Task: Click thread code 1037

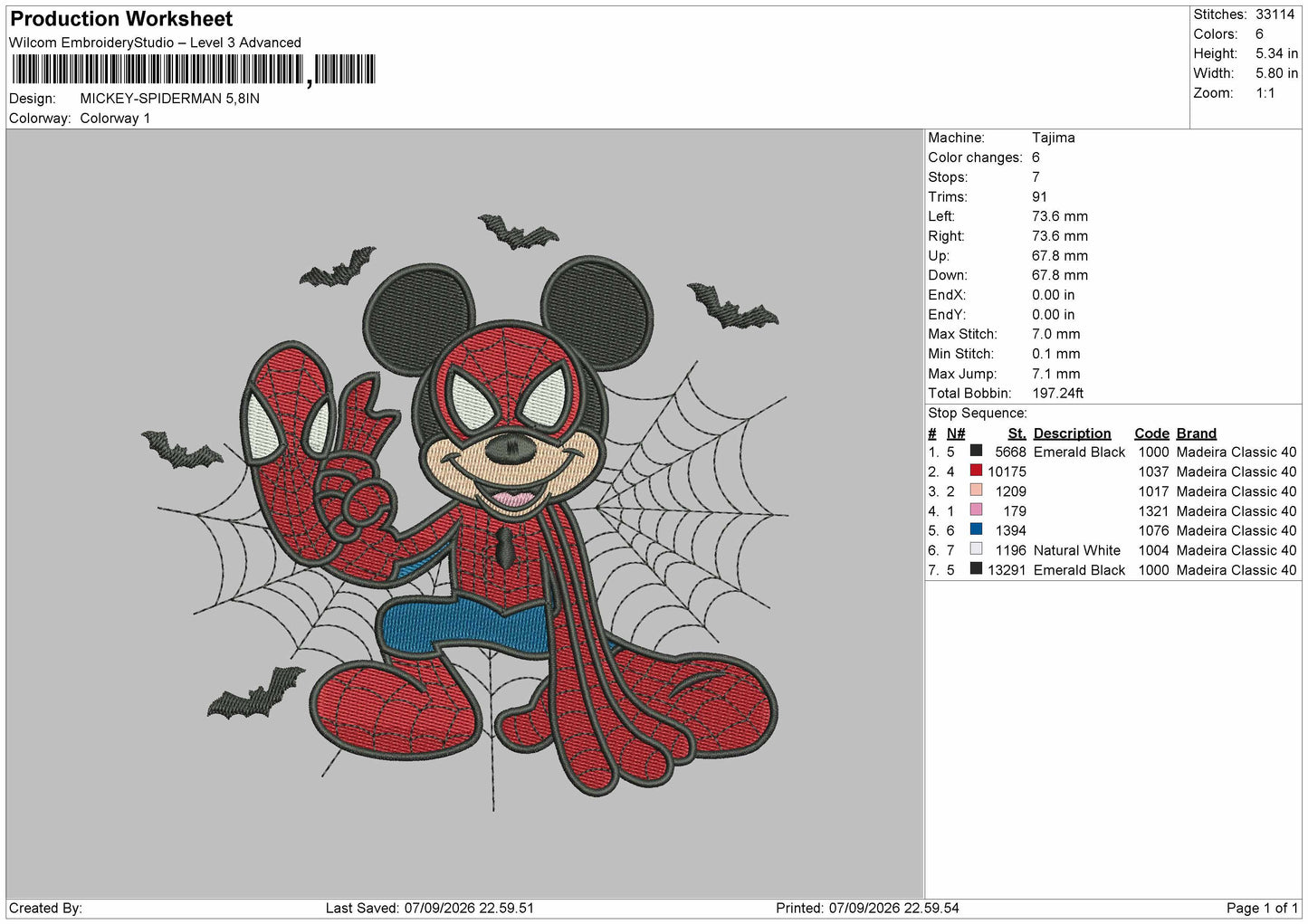Action: click(1153, 472)
